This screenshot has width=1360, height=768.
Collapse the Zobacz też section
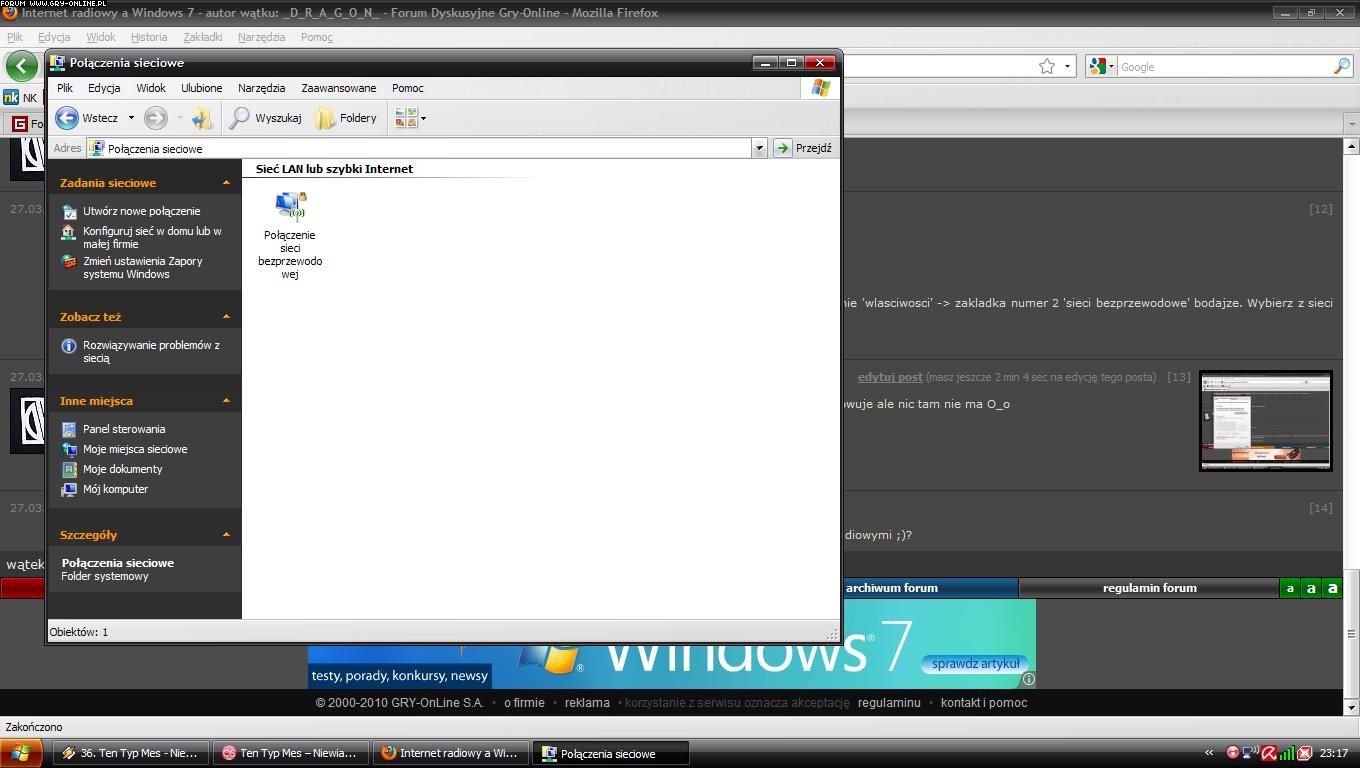click(226, 317)
